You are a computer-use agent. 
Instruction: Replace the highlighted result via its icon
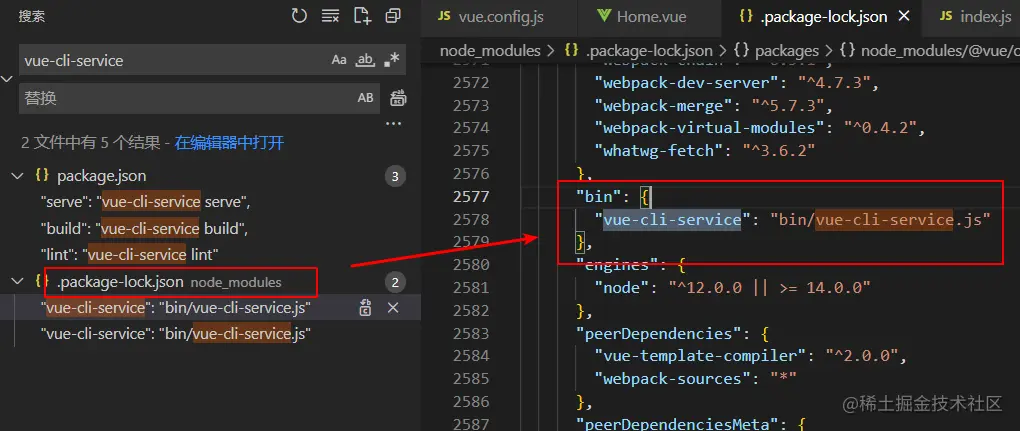click(x=366, y=307)
